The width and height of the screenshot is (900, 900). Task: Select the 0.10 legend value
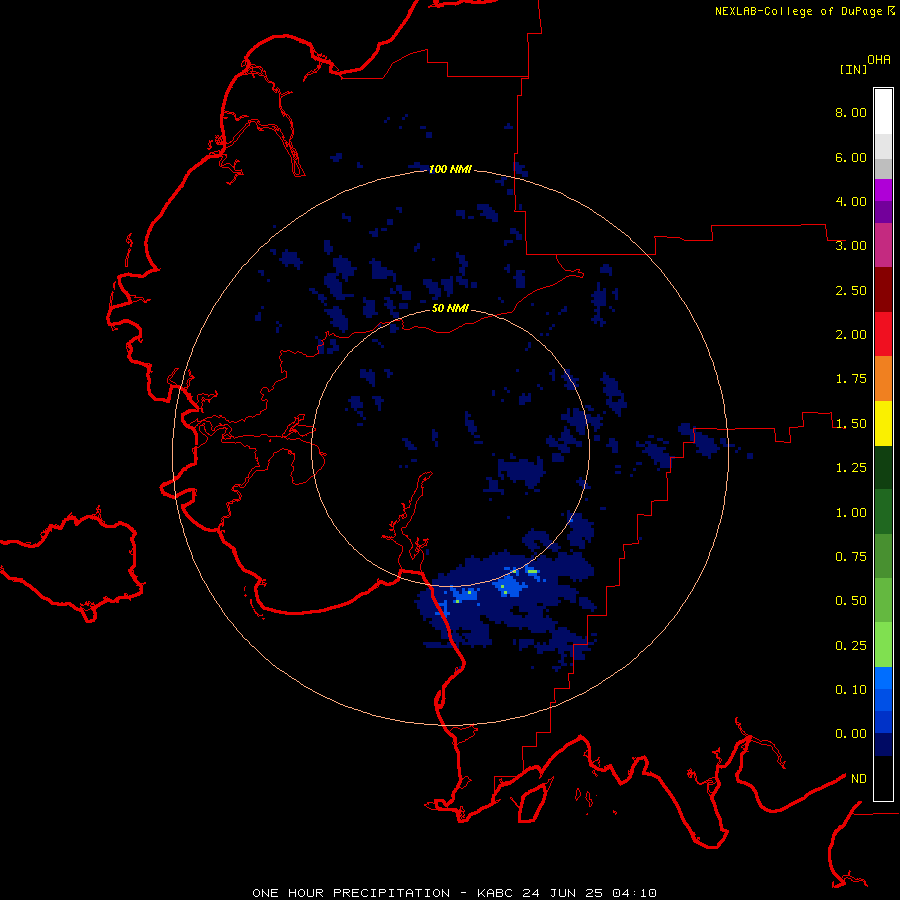851,690
